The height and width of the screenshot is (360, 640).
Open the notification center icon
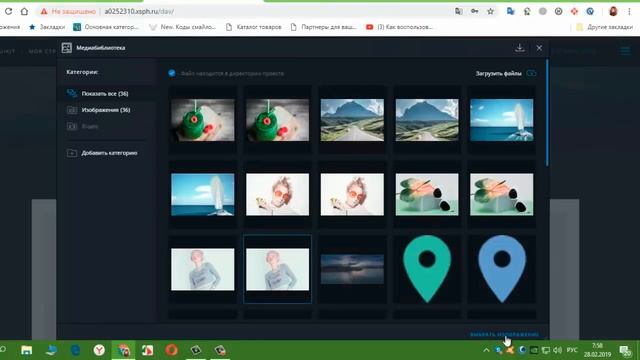pos(625,350)
